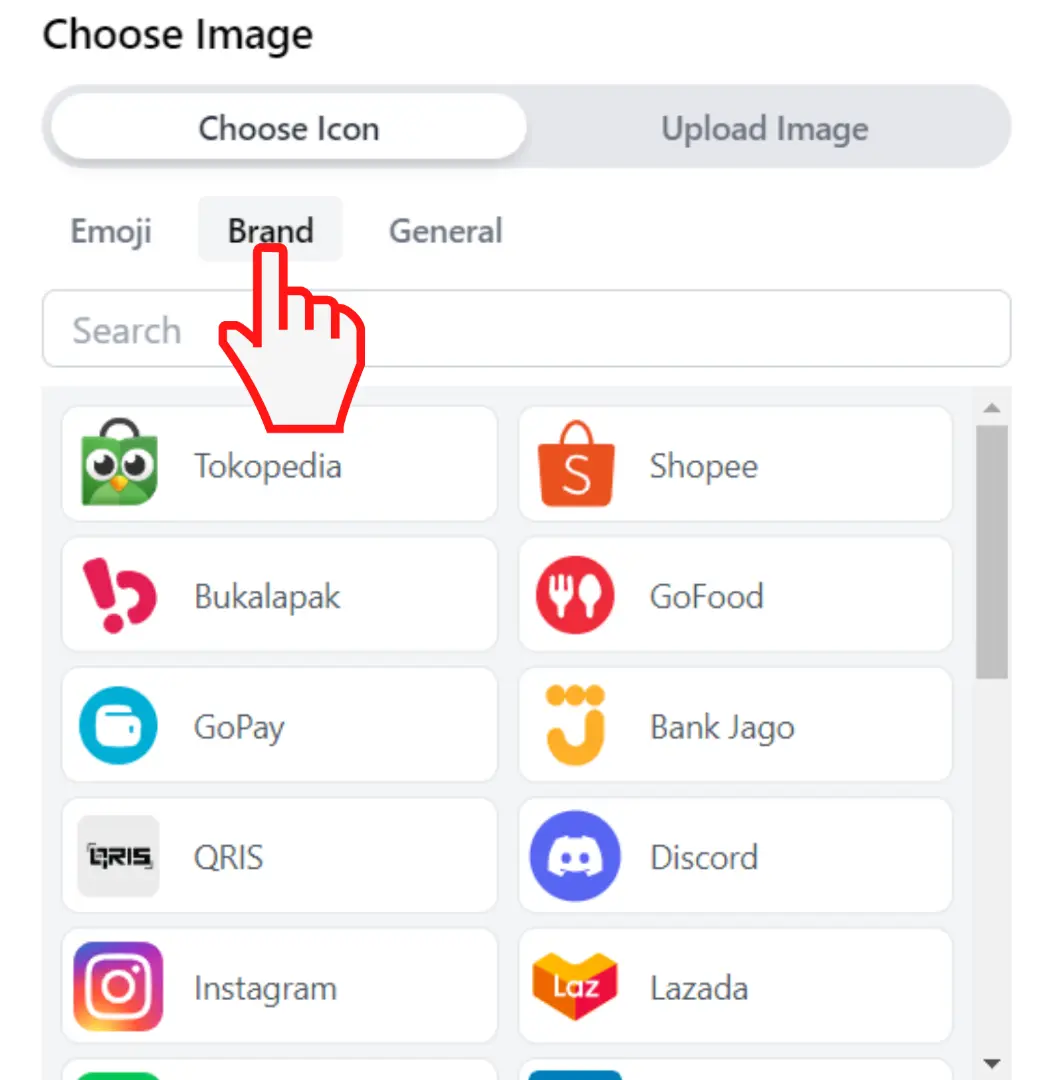The height and width of the screenshot is (1080, 1054).
Task: Click the scroll down arrow
Action: point(992,1062)
